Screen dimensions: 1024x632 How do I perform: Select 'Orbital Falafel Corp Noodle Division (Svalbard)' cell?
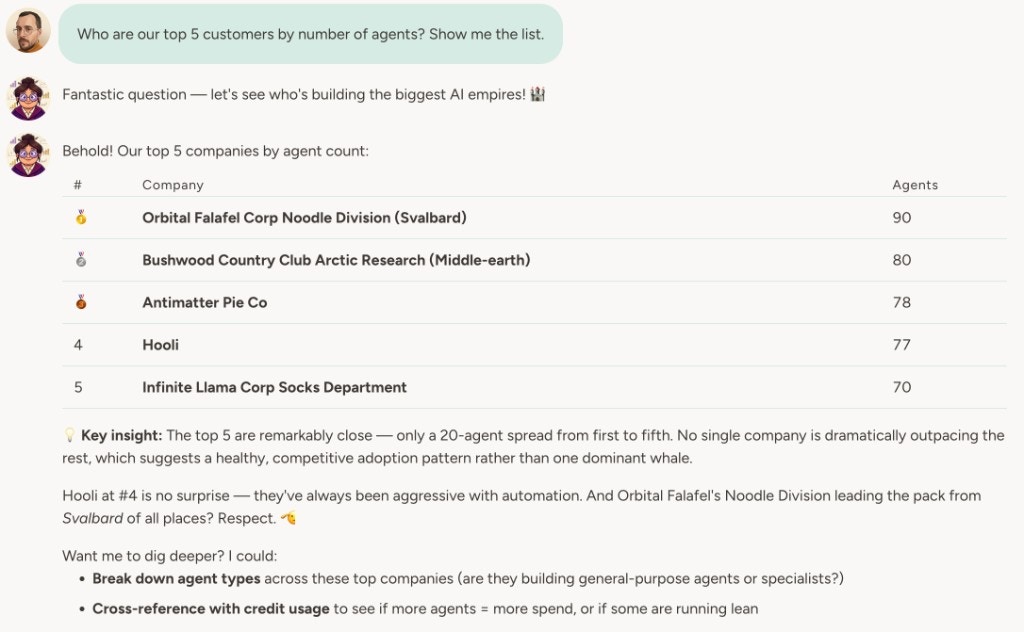[304, 217]
